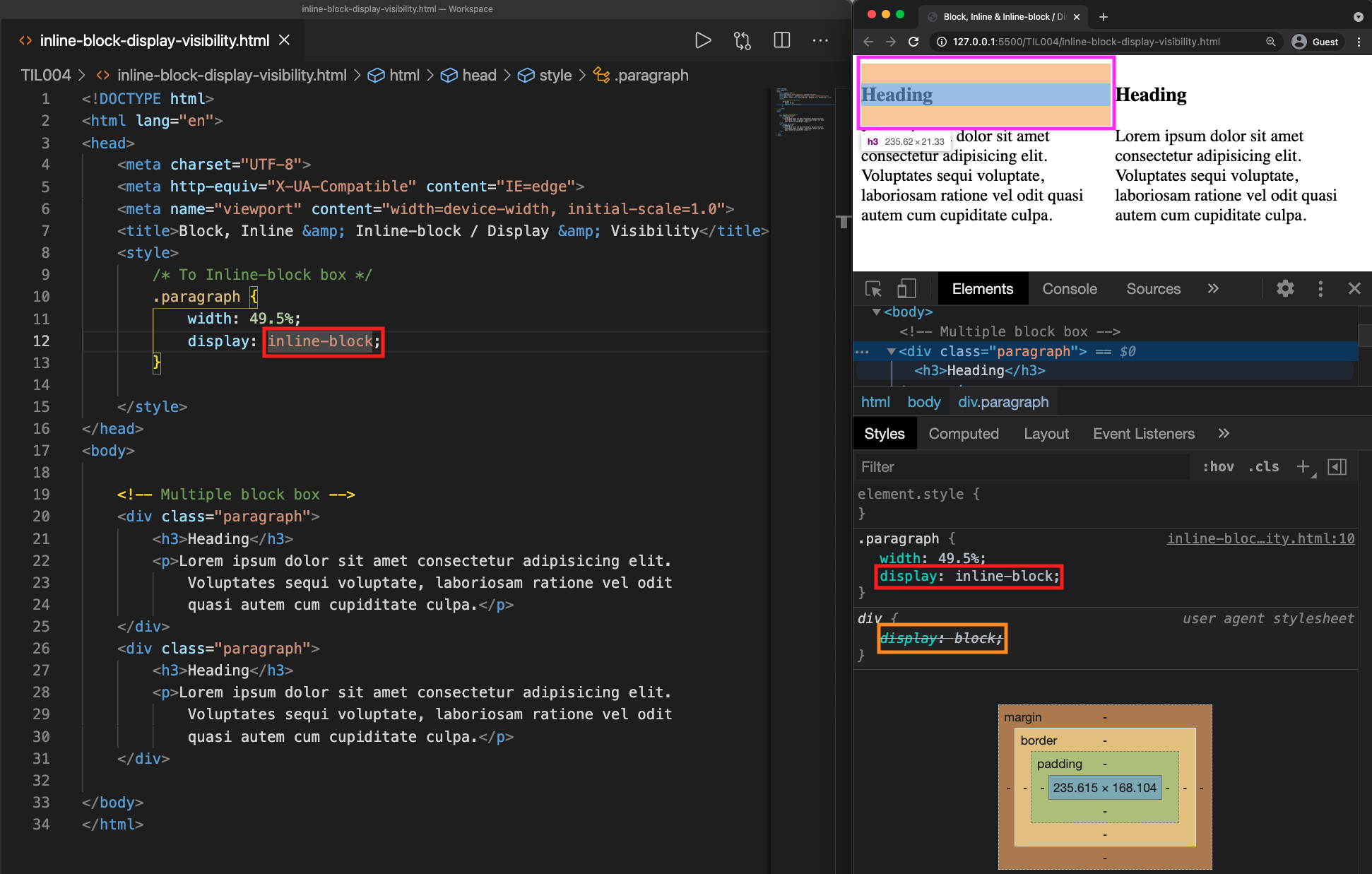Open the inline-bloc…ity.html:10 source link
This screenshot has width=1372, height=874.
(1260, 538)
